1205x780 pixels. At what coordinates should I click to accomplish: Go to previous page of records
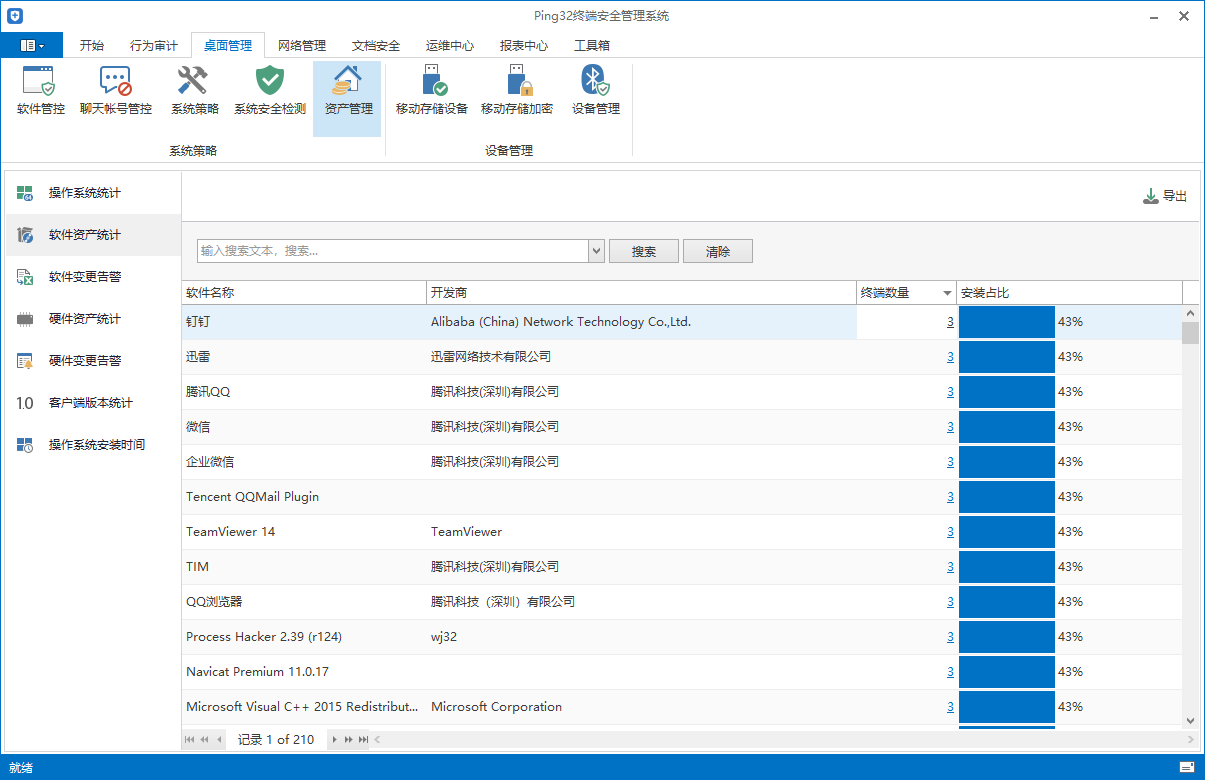click(205, 740)
